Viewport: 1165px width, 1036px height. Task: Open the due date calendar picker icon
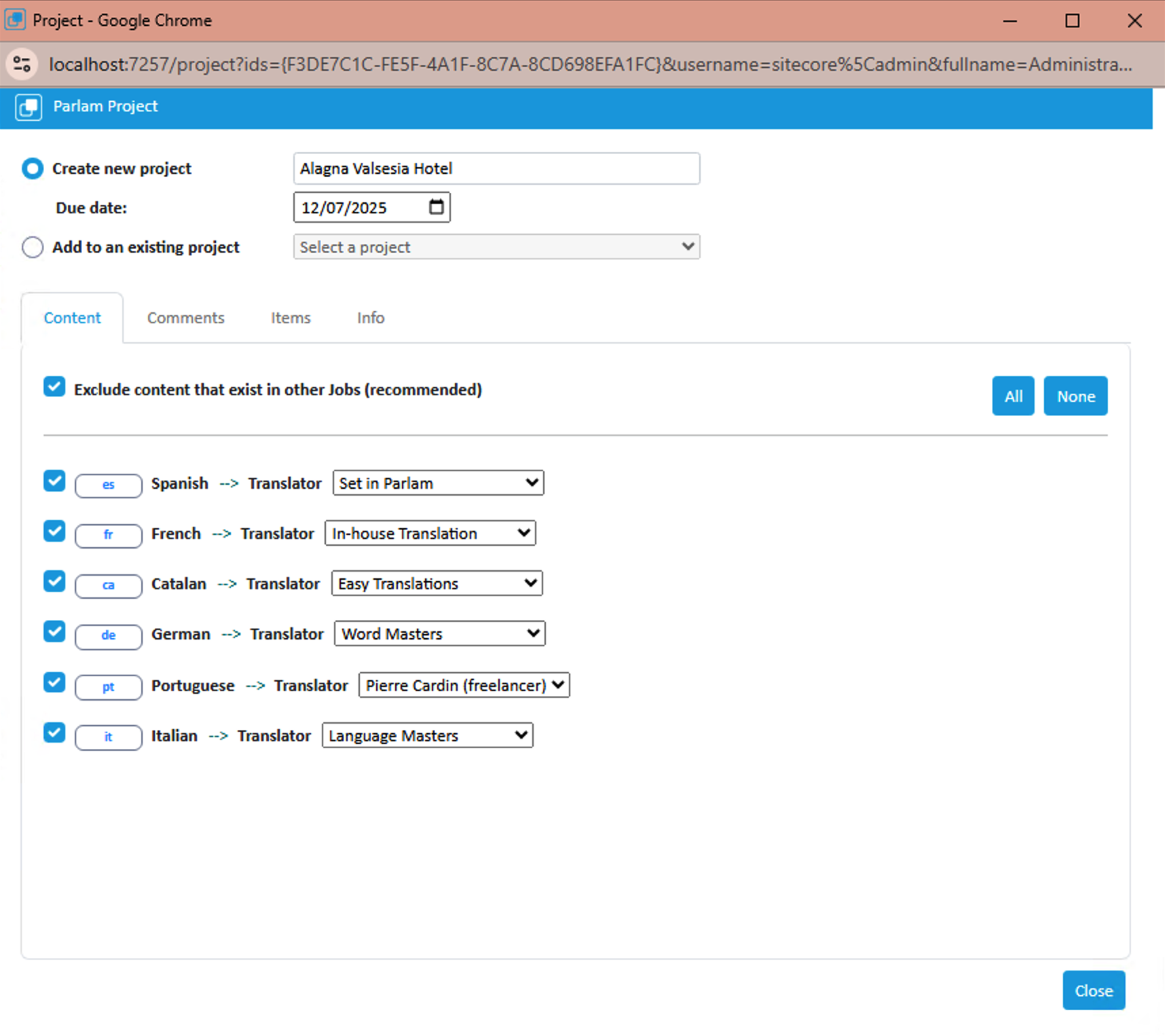pyautogui.click(x=435, y=207)
